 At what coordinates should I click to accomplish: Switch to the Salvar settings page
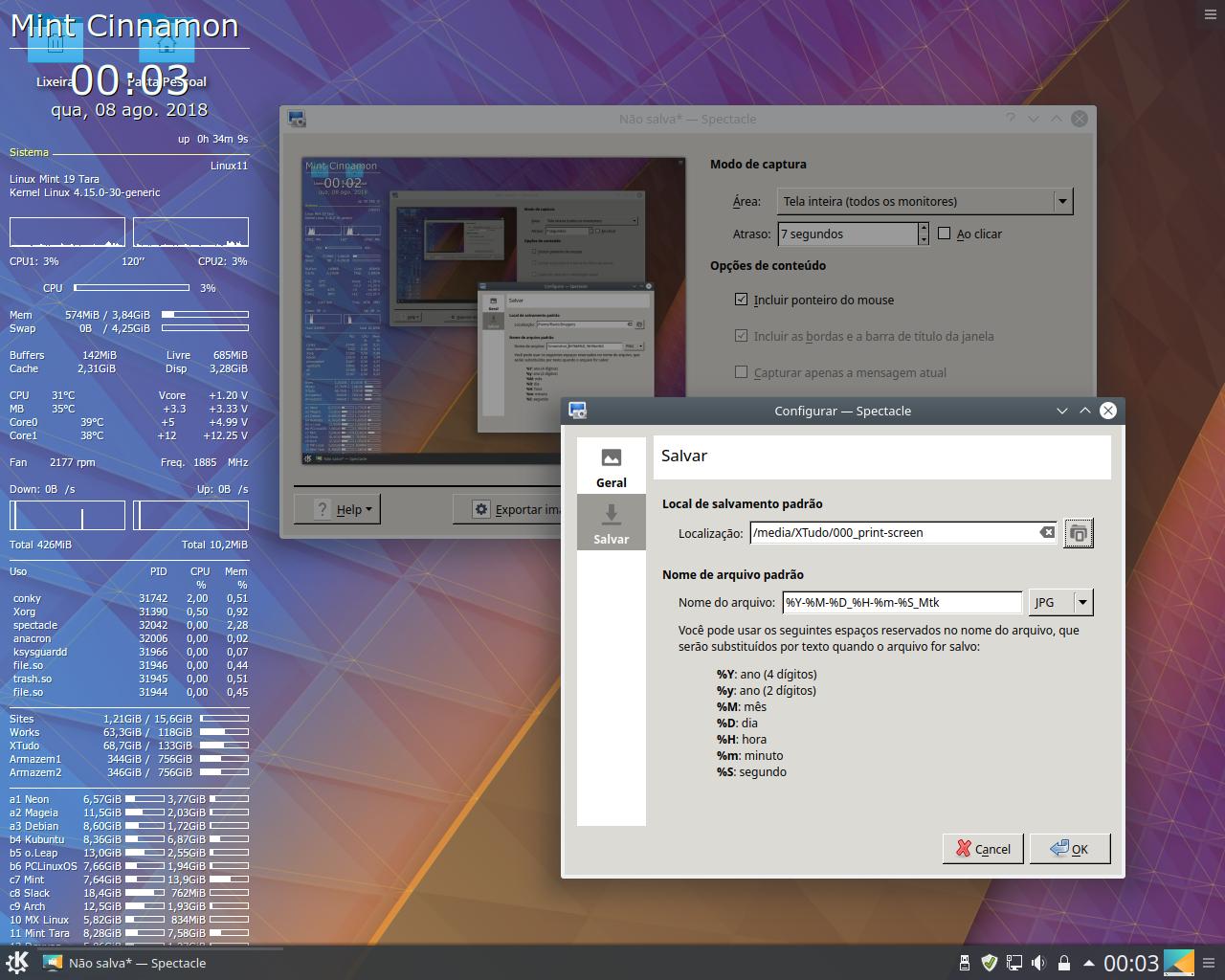(611, 522)
